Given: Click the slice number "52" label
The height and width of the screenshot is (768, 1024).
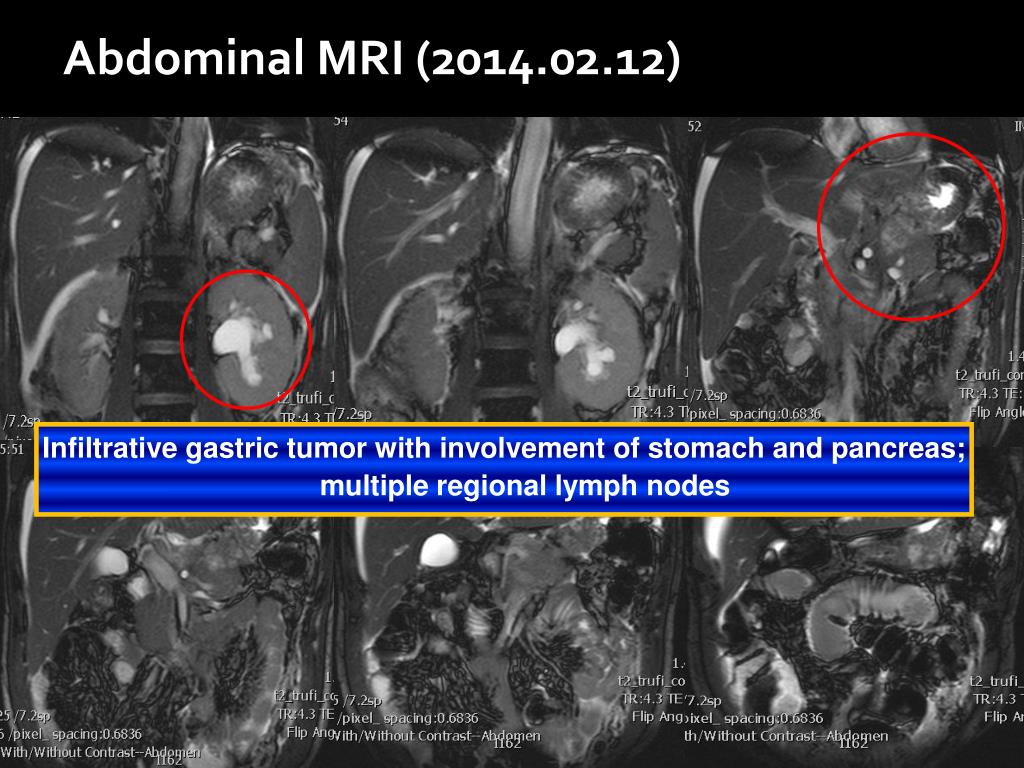Looking at the screenshot, I should click(694, 126).
